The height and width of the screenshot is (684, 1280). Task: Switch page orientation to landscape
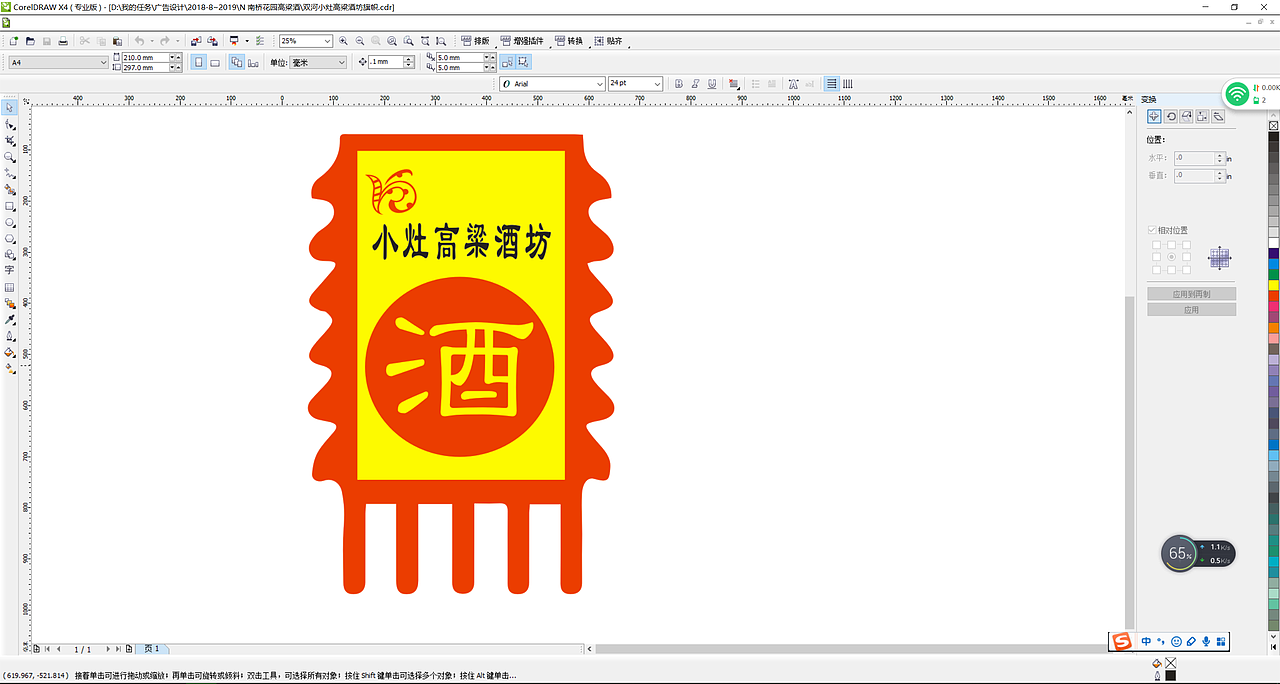pyautogui.click(x=215, y=61)
